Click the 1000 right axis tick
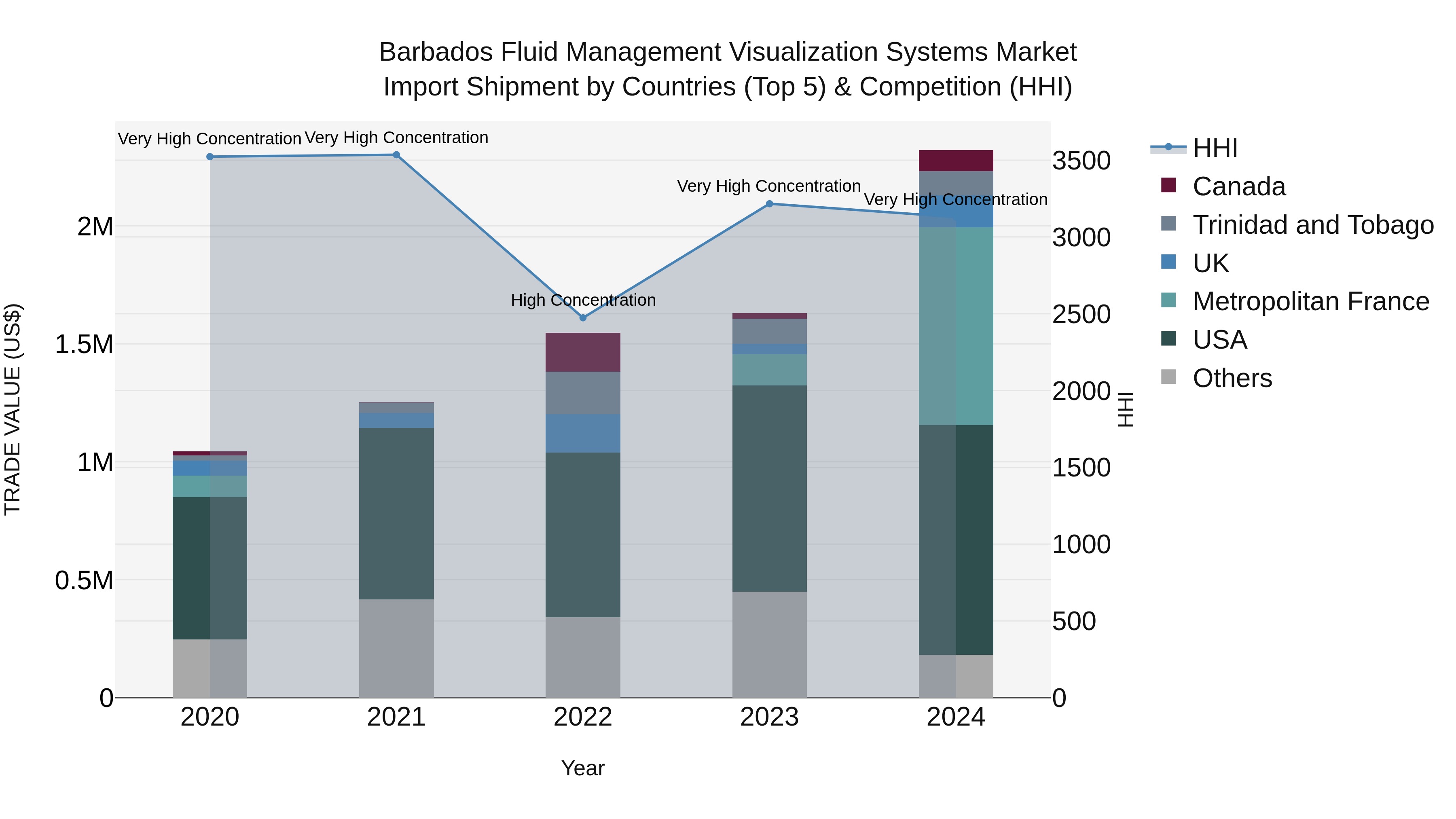This screenshot has width=1456, height=819. click(x=1081, y=544)
